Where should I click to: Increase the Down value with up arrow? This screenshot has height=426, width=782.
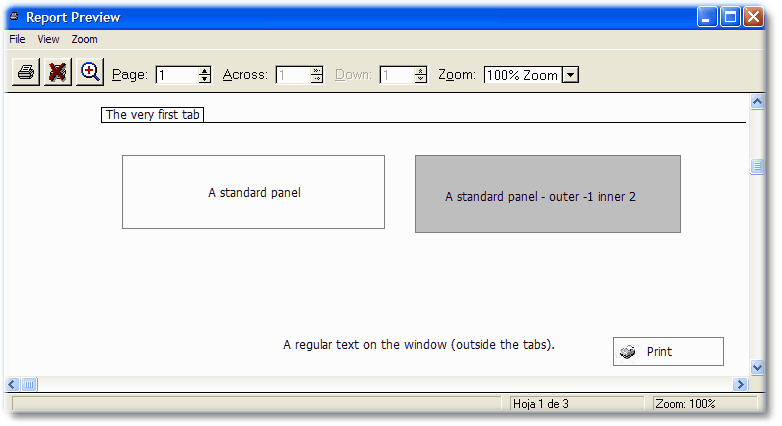click(x=421, y=71)
